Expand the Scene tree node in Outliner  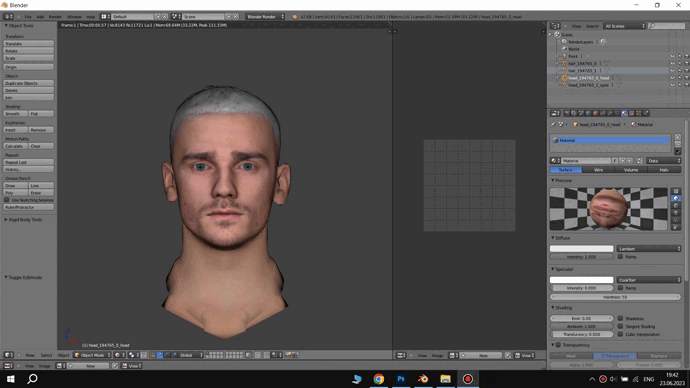click(x=550, y=34)
